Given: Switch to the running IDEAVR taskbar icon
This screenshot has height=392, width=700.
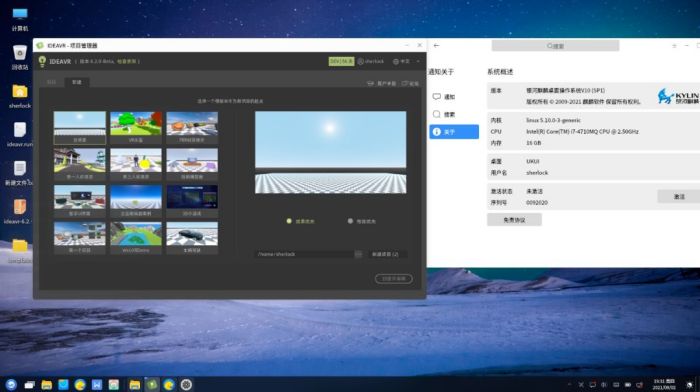Looking at the screenshot, I should coord(152,384).
